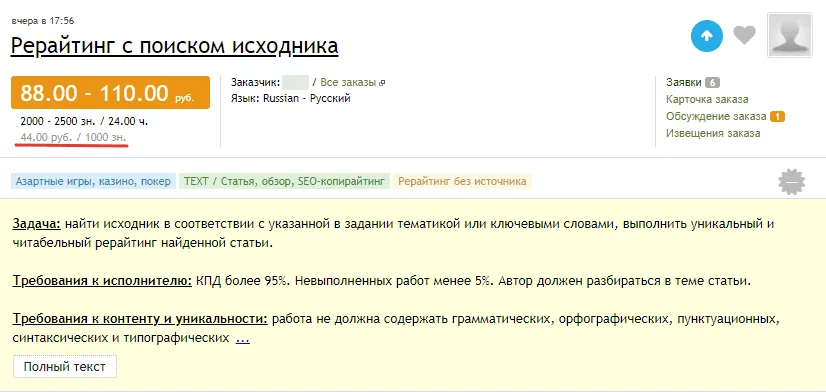Open order title Рерайтинг с поиском исходника

coord(174,46)
